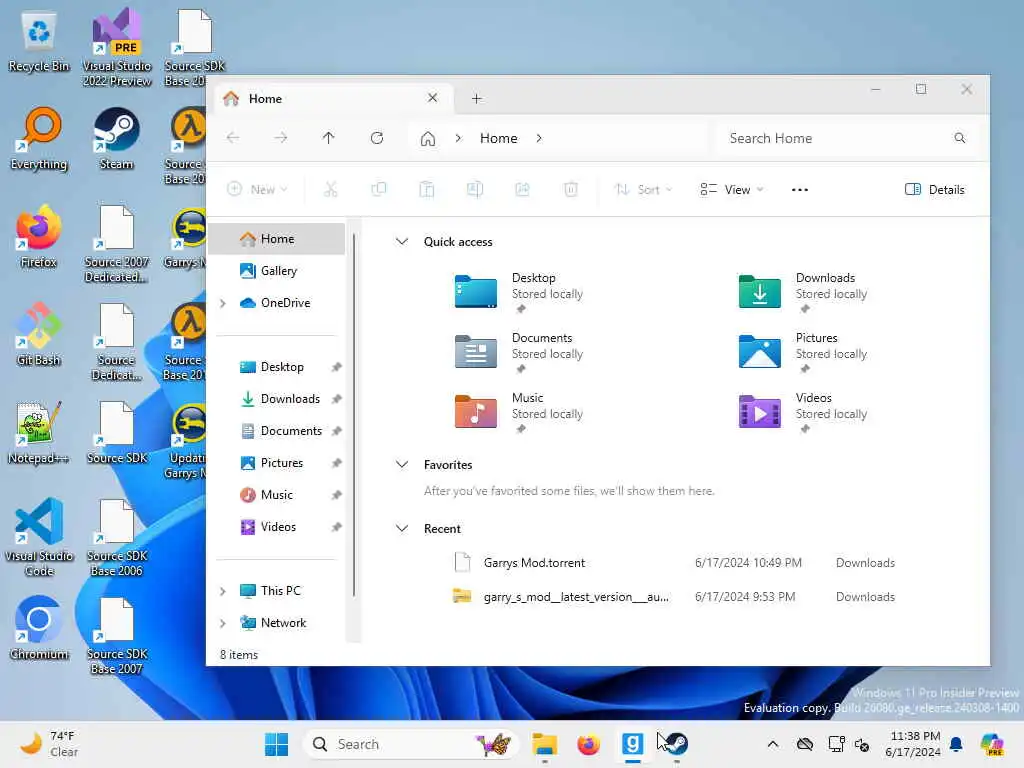Open the Music folder in Quick access

pyautogui.click(x=518, y=412)
